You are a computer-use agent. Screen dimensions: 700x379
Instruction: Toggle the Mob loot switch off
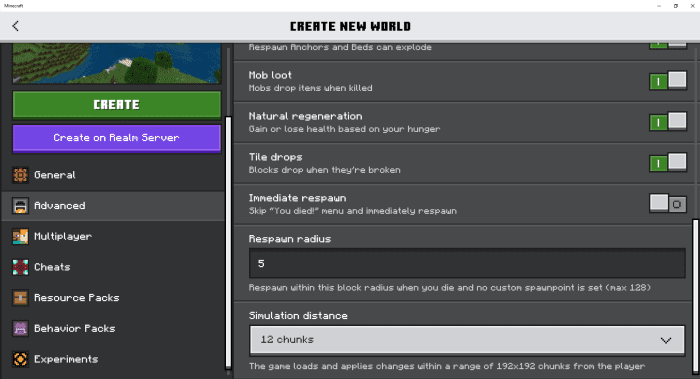(x=668, y=81)
